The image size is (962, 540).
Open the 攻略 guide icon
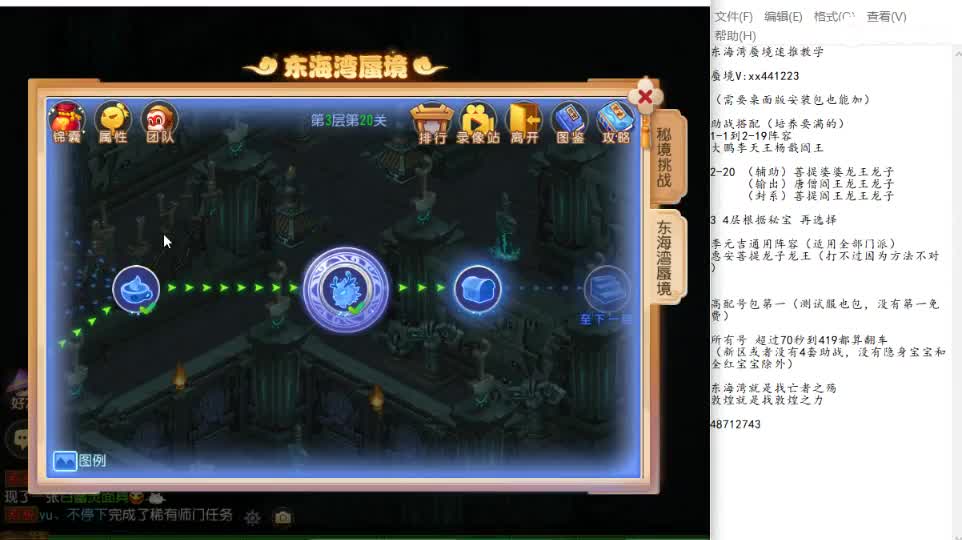(x=615, y=124)
